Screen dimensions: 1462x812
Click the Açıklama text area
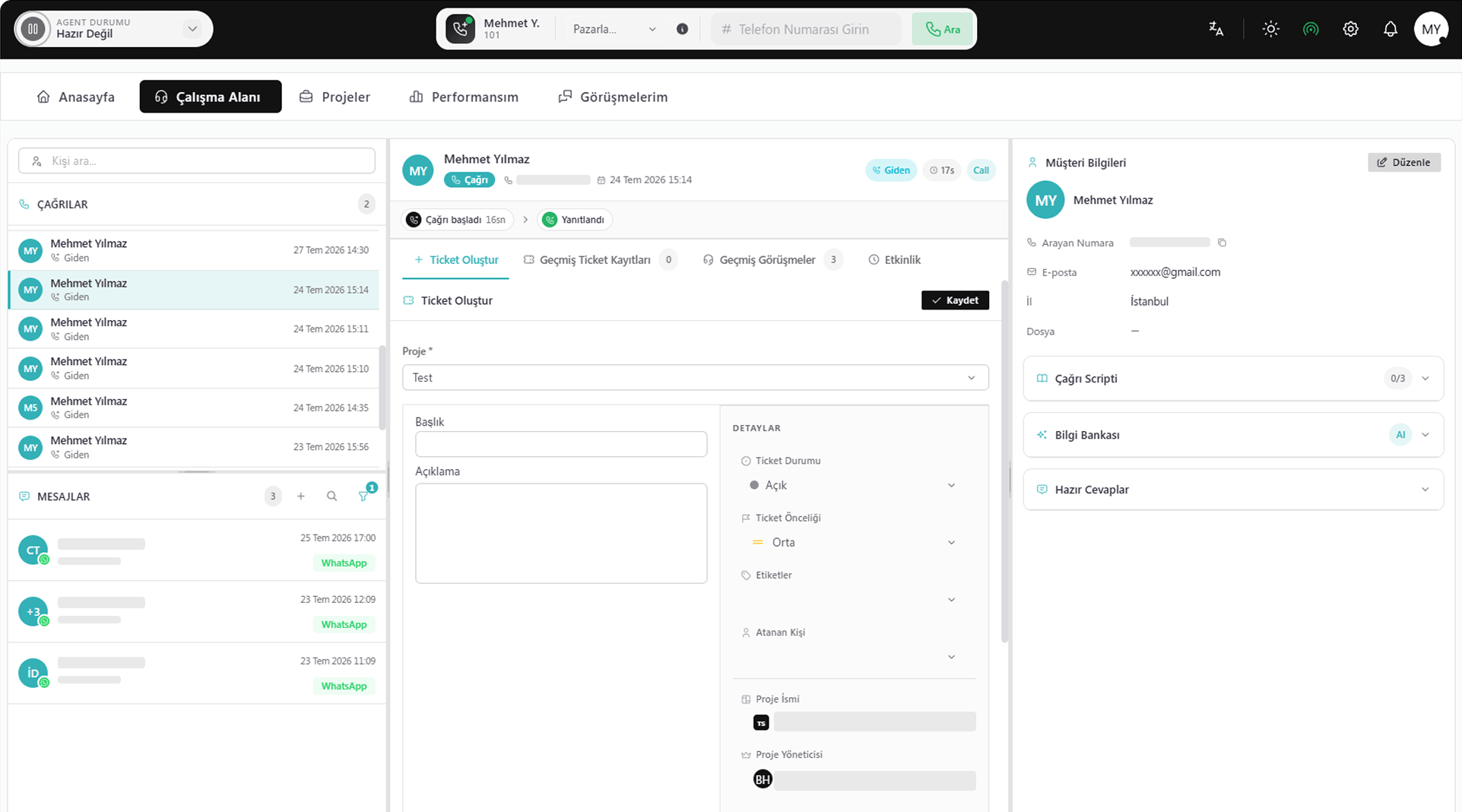(561, 534)
